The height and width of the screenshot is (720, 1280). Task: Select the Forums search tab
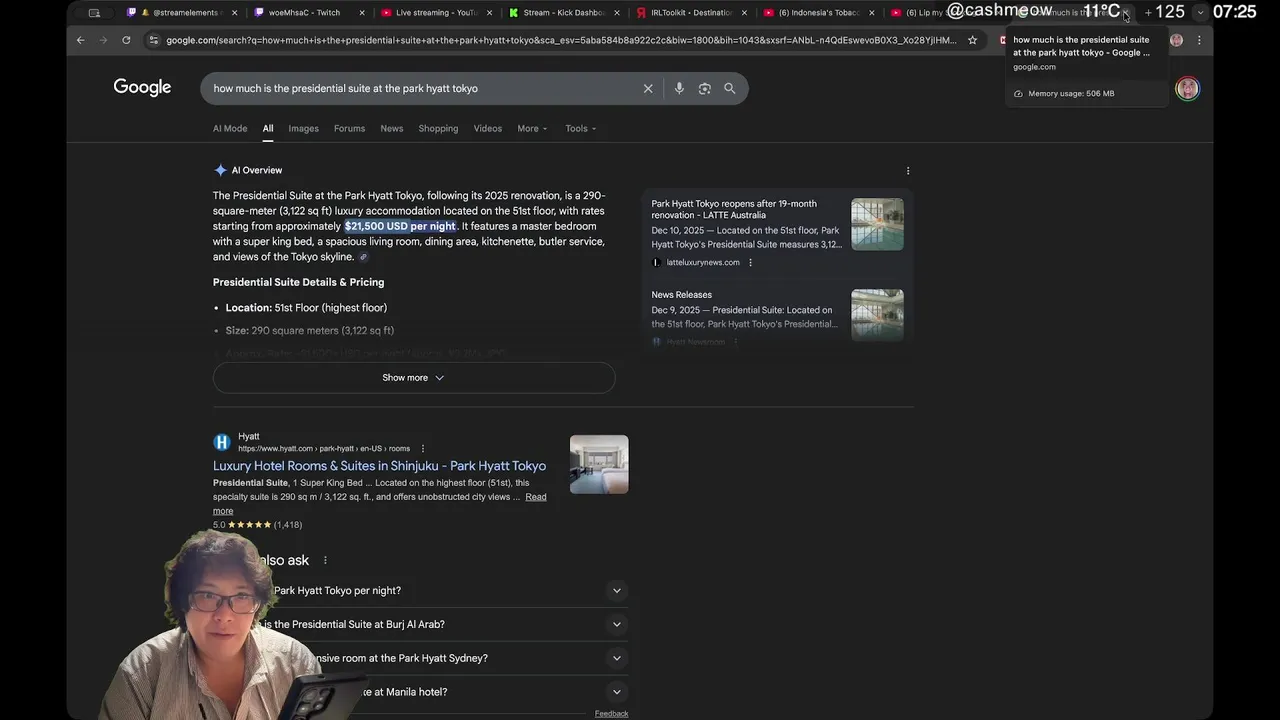349,128
